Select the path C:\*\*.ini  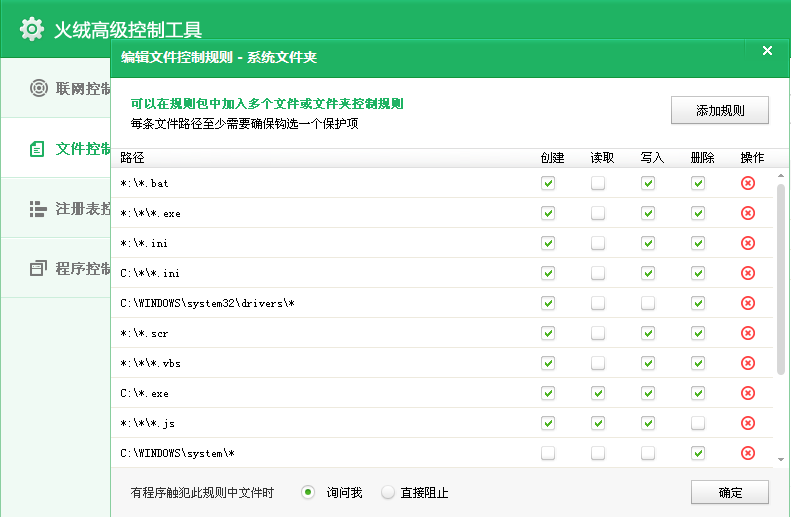point(150,273)
